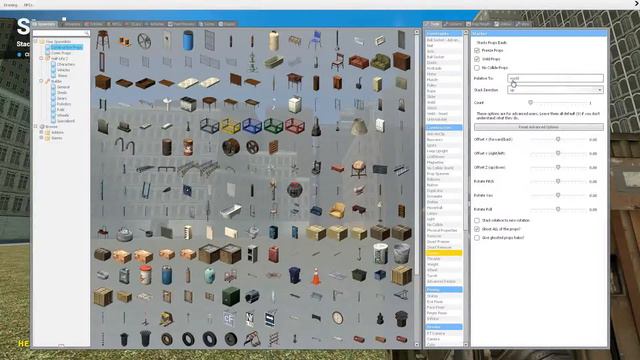Collapse the Half-Life 2 tree node

coord(42,59)
